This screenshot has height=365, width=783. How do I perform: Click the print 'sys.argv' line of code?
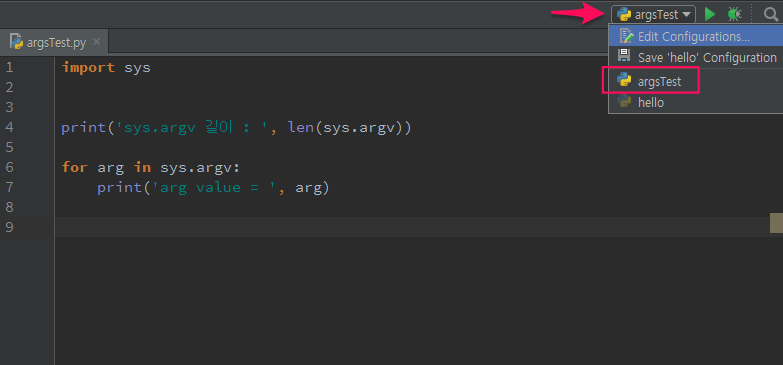[236, 128]
